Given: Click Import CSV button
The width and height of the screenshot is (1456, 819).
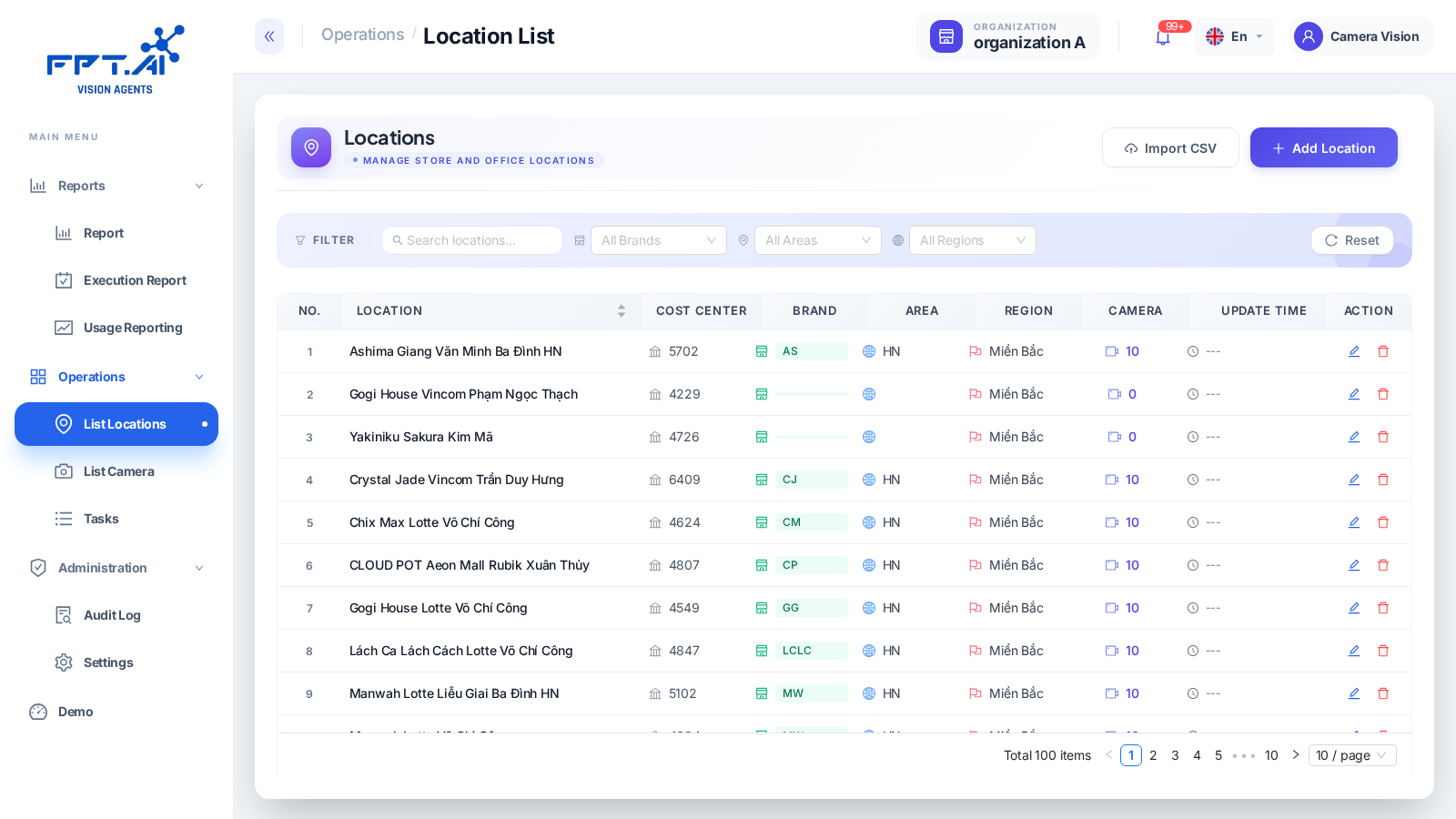Looking at the screenshot, I should point(1170,147).
